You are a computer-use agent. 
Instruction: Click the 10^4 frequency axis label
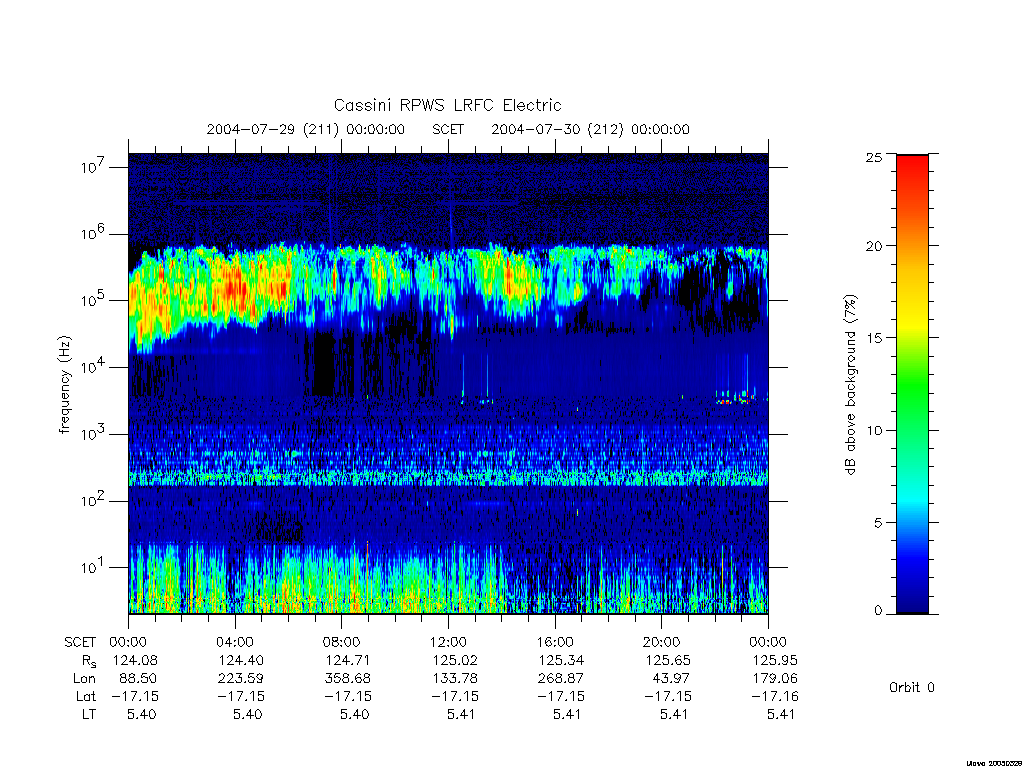pos(94,367)
